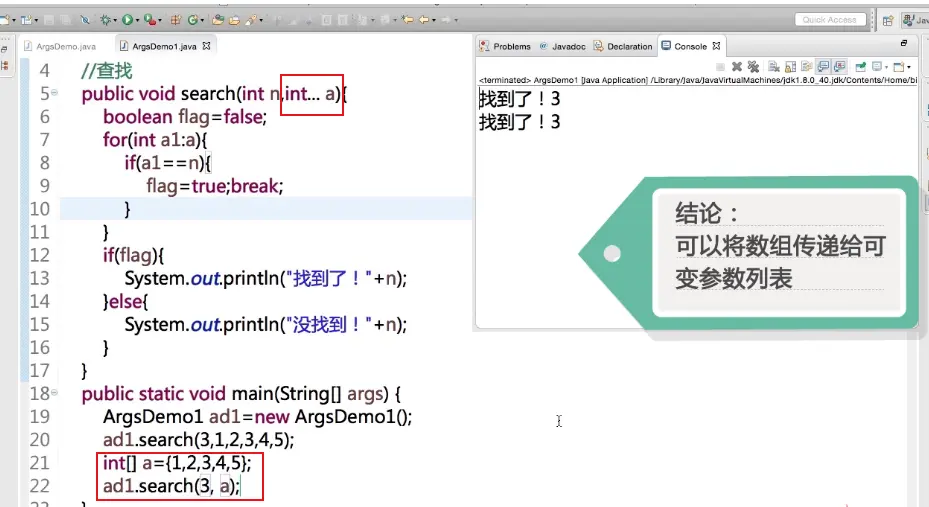Click the Quick Access search field
The image size is (929, 507).
829,20
